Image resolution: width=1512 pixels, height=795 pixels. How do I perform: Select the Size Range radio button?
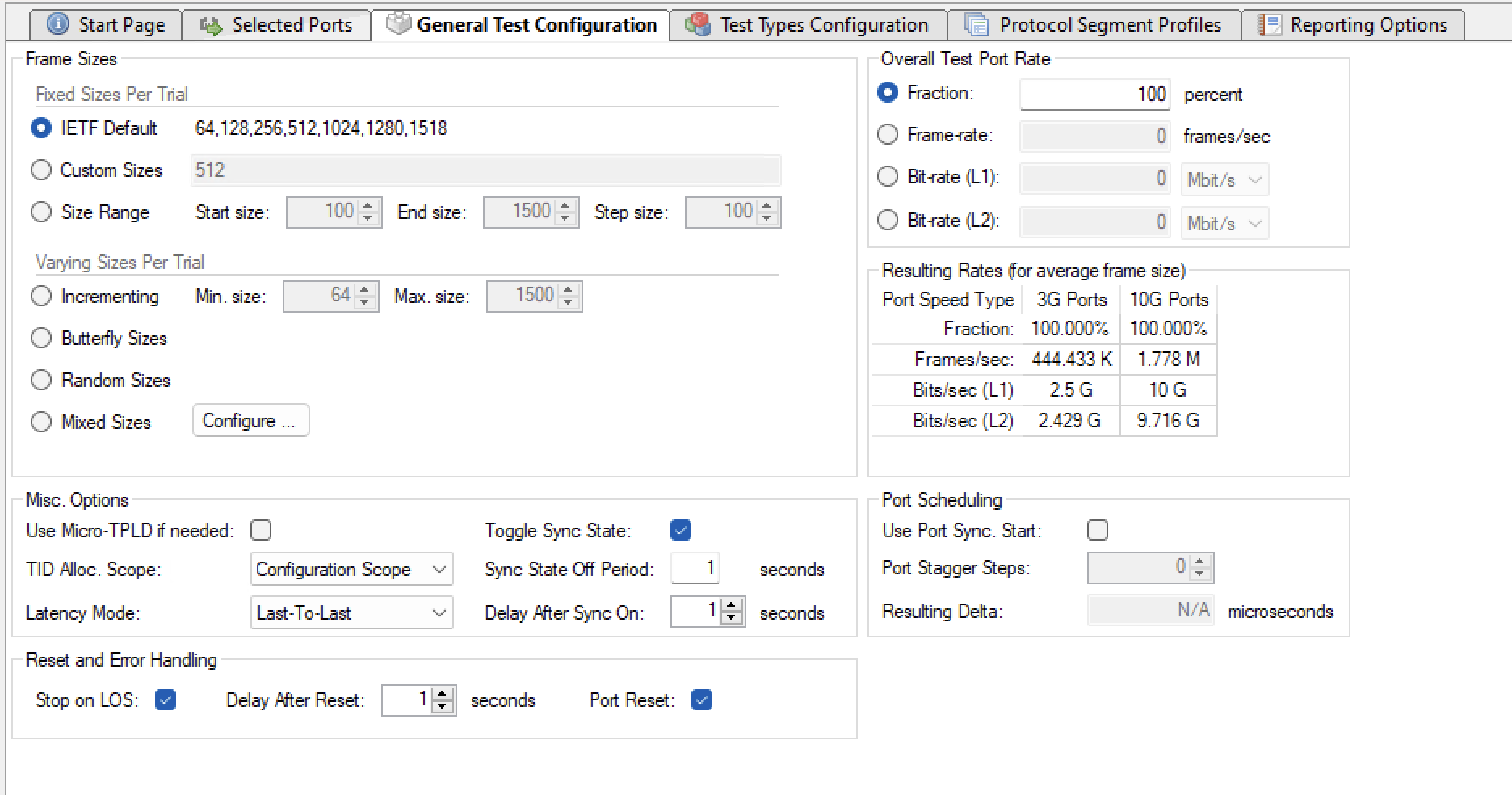click(x=41, y=212)
